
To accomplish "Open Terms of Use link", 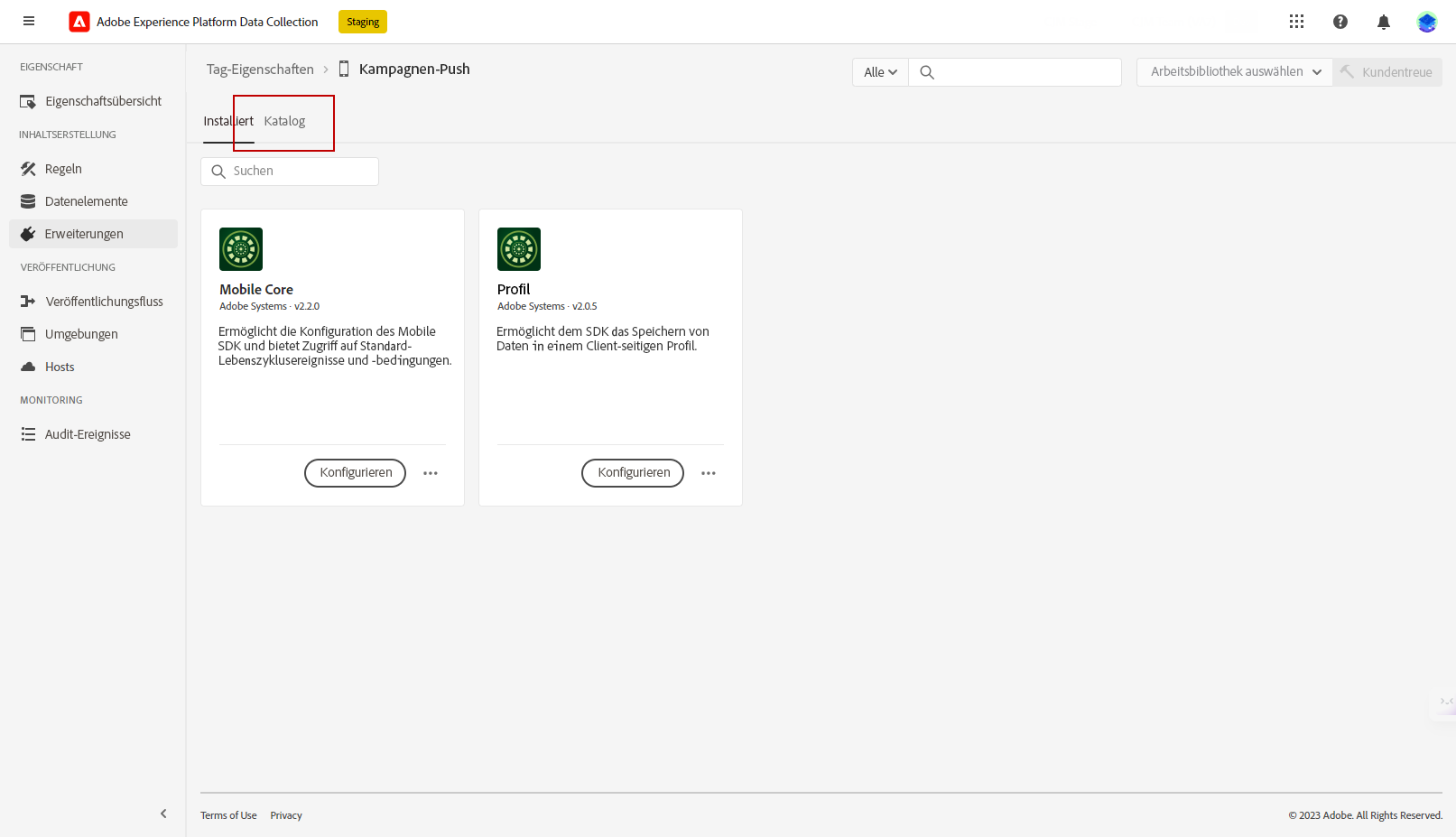I will point(228,815).
